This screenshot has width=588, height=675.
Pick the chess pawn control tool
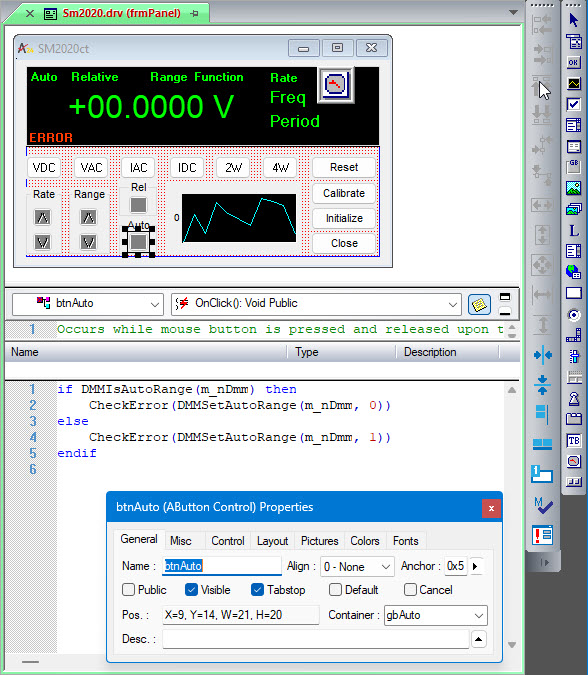coord(573,399)
